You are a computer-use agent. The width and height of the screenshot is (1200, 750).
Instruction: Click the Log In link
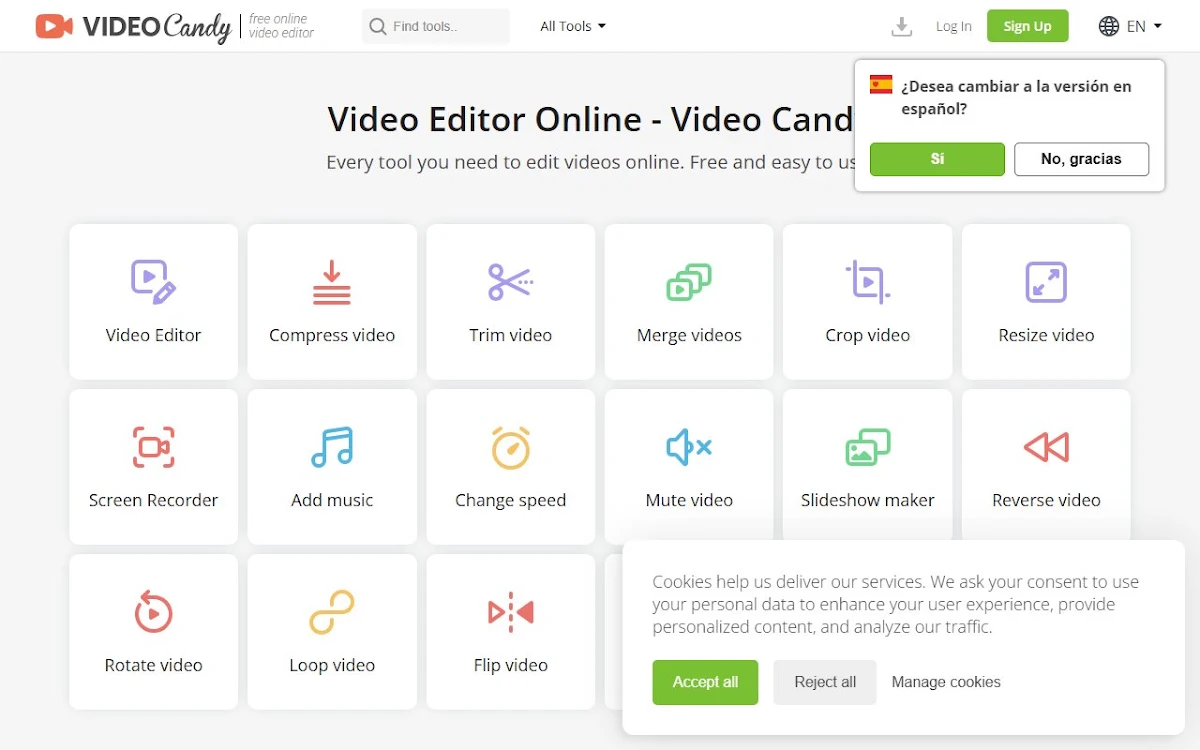[954, 27]
